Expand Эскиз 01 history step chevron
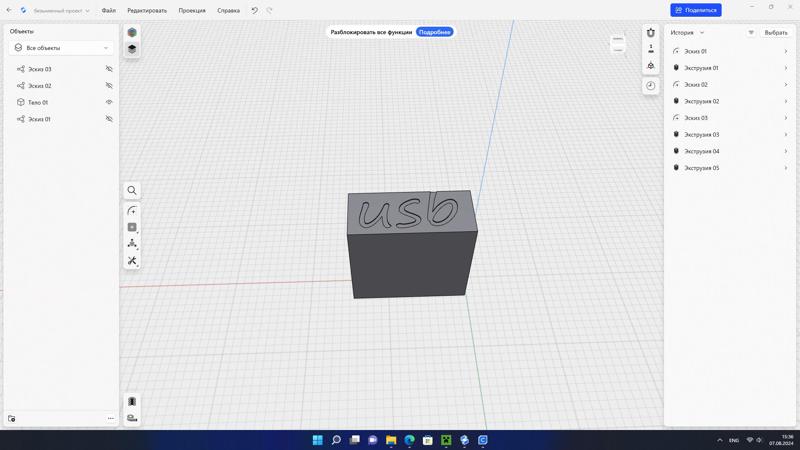Screen dimensions: 800x450 786,52
